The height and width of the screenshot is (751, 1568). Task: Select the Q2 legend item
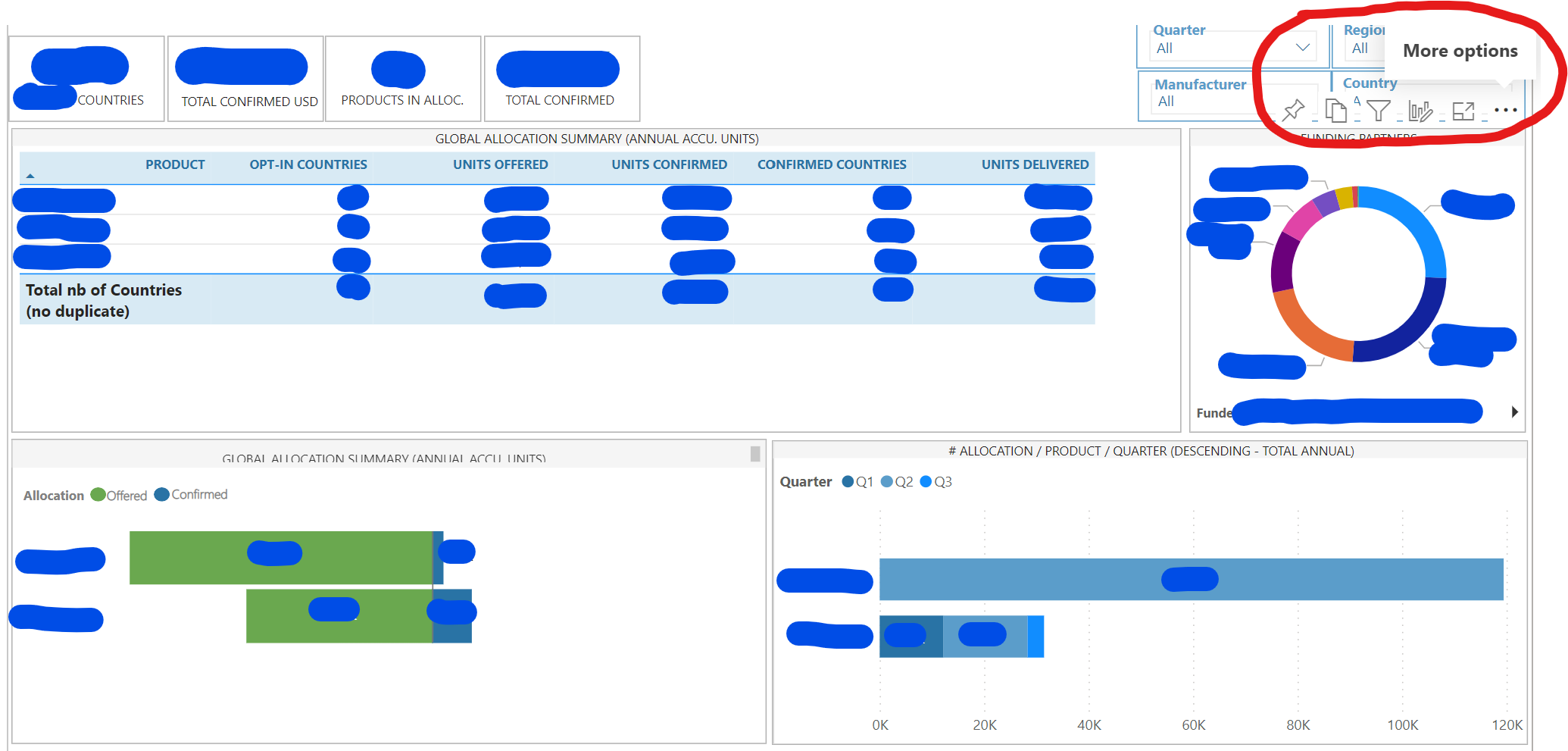tap(897, 482)
